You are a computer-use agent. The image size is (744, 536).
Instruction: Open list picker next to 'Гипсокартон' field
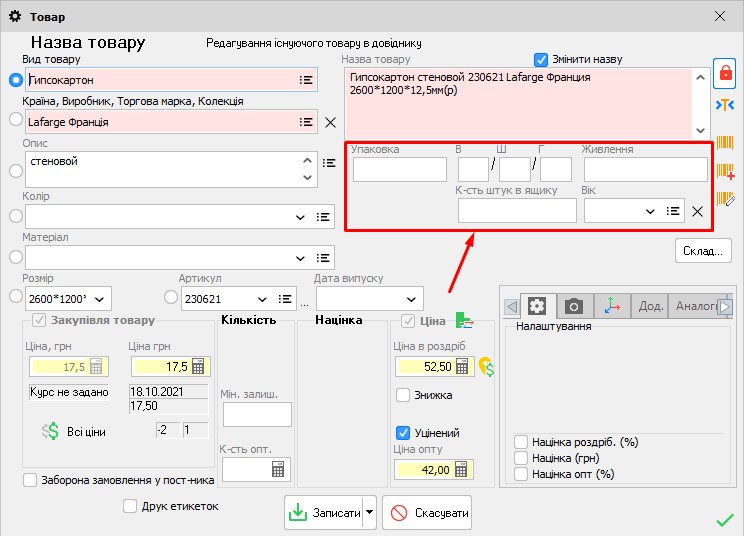pyautogui.click(x=306, y=80)
